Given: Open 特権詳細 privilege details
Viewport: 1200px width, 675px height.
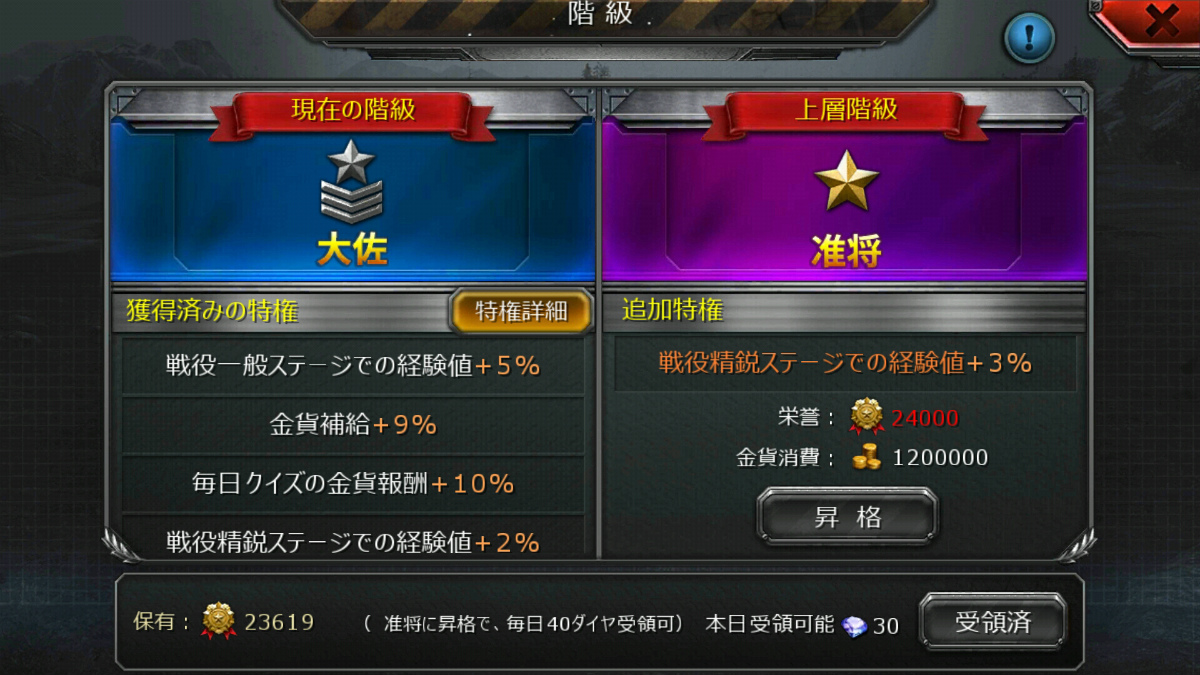Looking at the screenshot, I should click(x=521, y=311).
